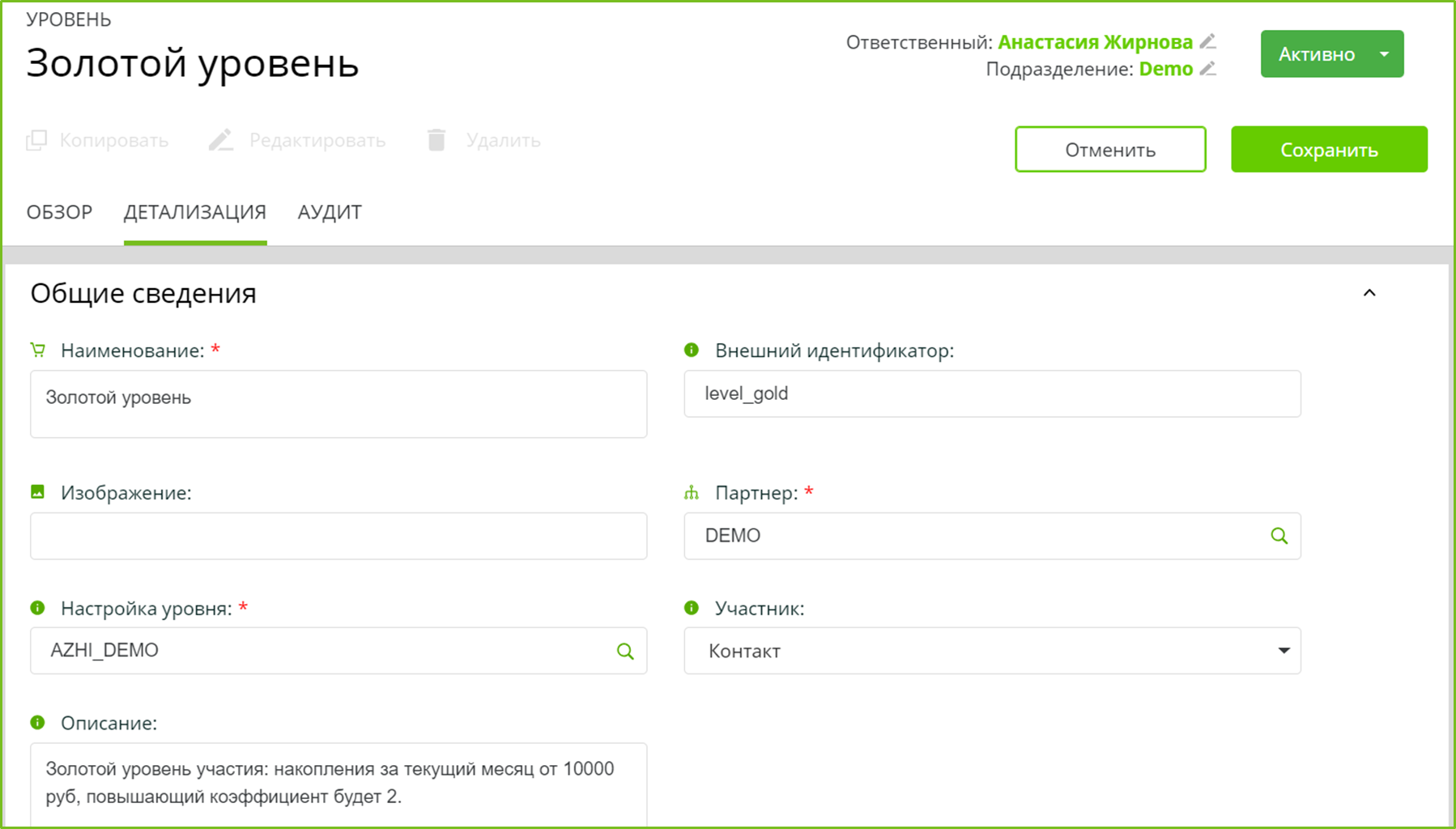Click the info icon beside Настройка уровня
This screenshot has width=1456, height=829.
[37, 608]
